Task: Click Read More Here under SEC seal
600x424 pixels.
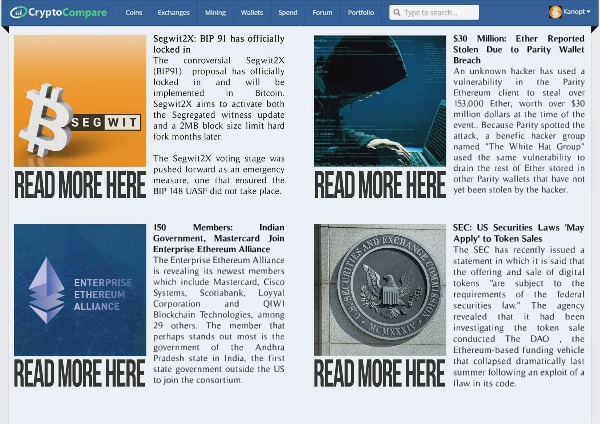Action: [x=380, y=373]
